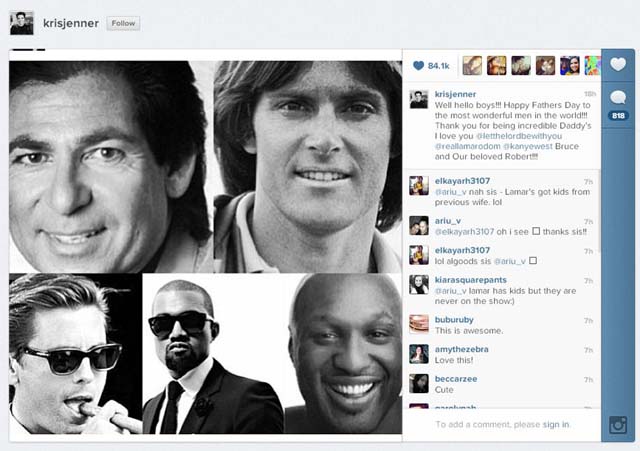Open first elkayarh3107 commenter username

pyautogui.click(x=462, y=181)
